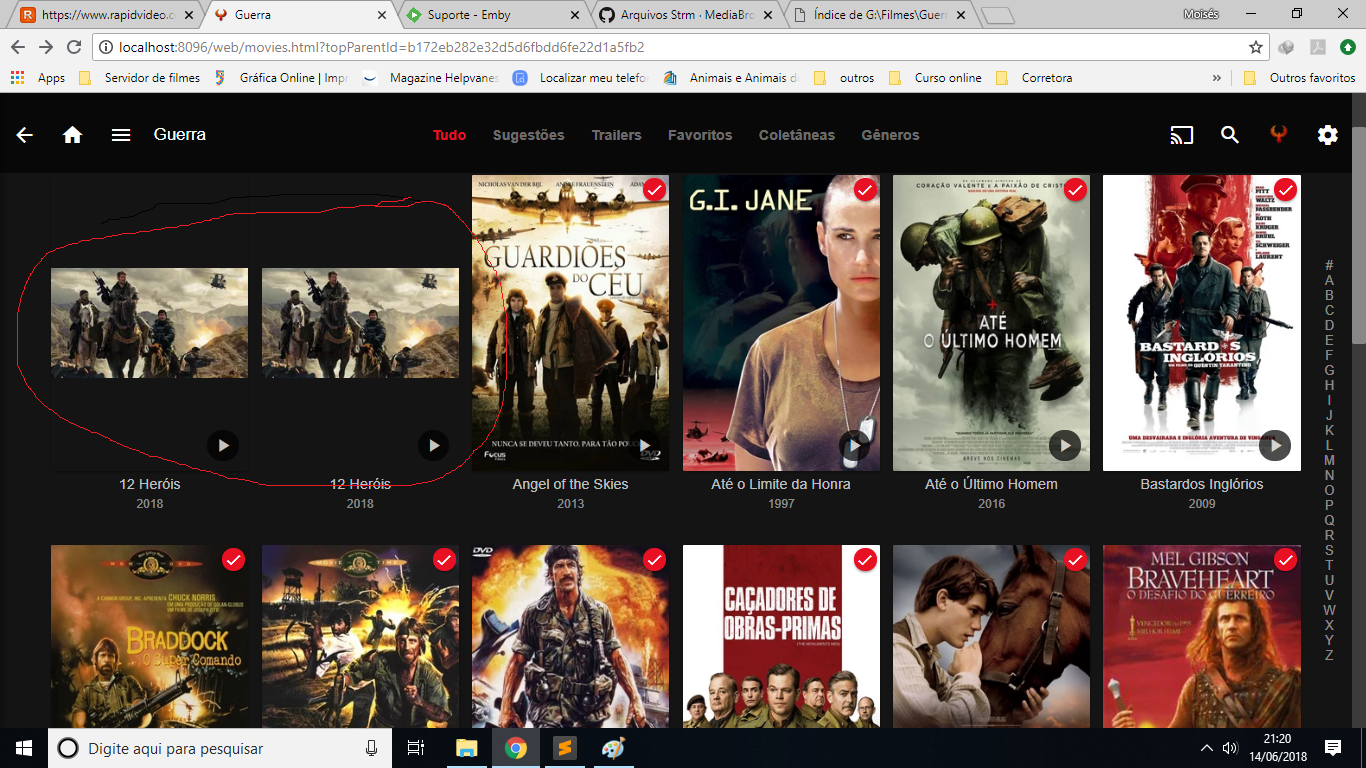Open the Até o Limite da Honra title
Viewport: 1366px width, 768px height.
(x=781, y=484)
